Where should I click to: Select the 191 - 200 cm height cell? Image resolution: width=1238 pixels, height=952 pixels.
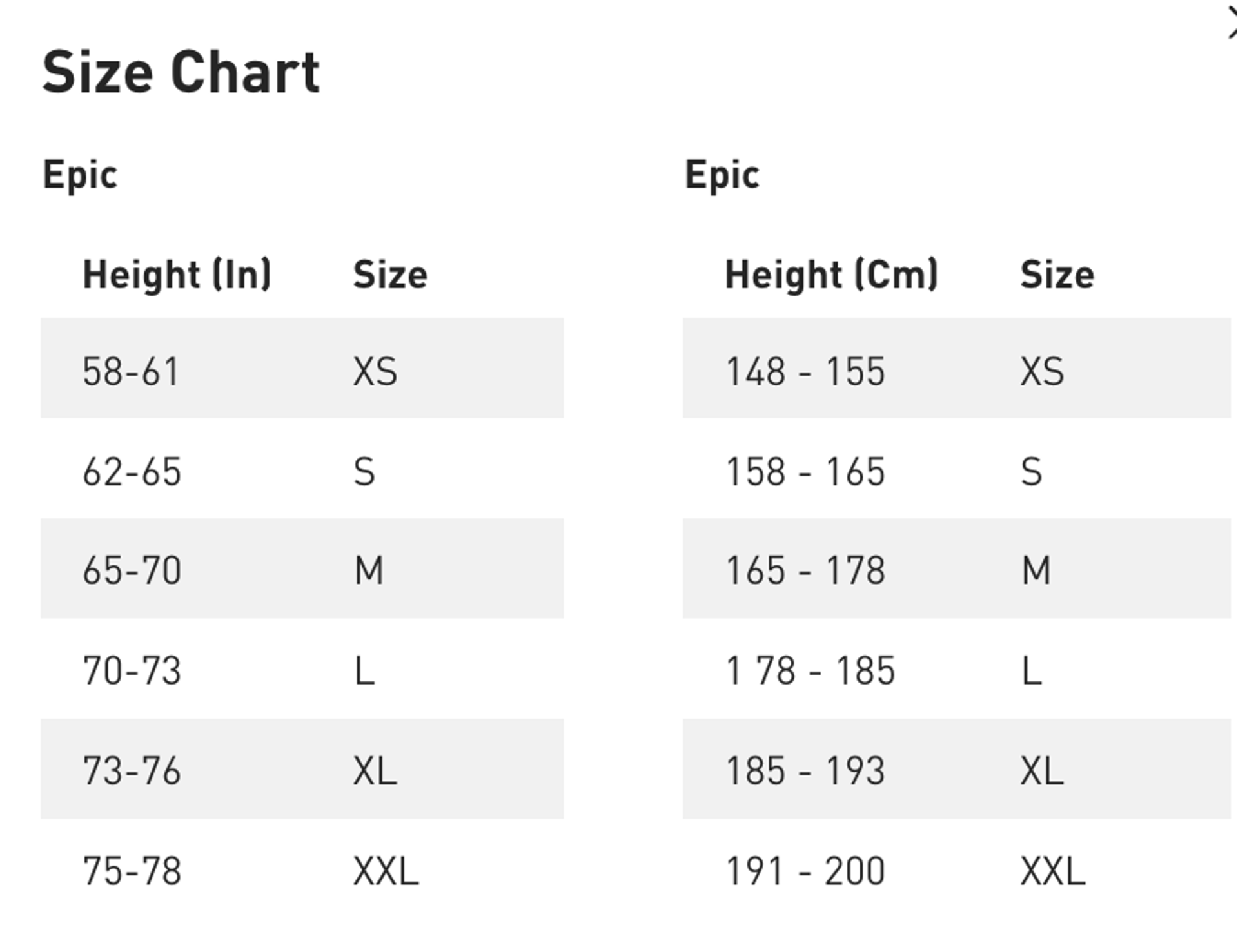(x=805, y=871)
